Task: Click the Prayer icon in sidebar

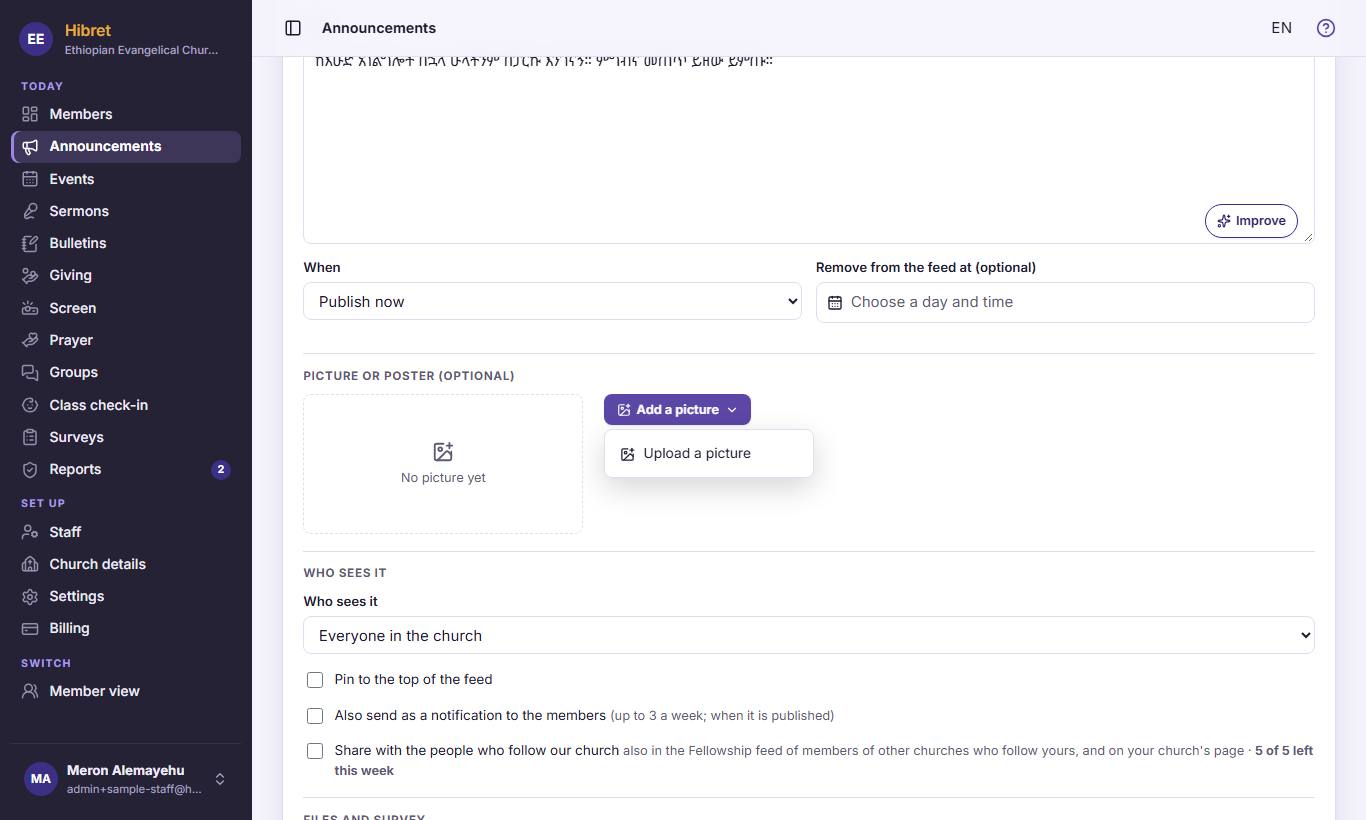Action: [x=30, y=340]
